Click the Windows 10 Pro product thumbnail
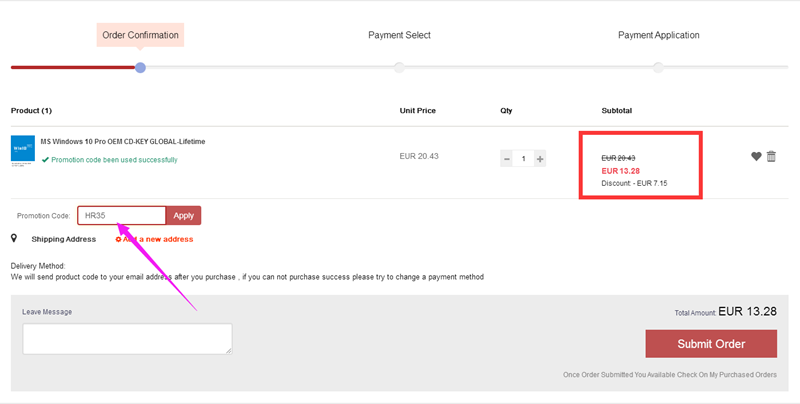 (x=23, y=148)
